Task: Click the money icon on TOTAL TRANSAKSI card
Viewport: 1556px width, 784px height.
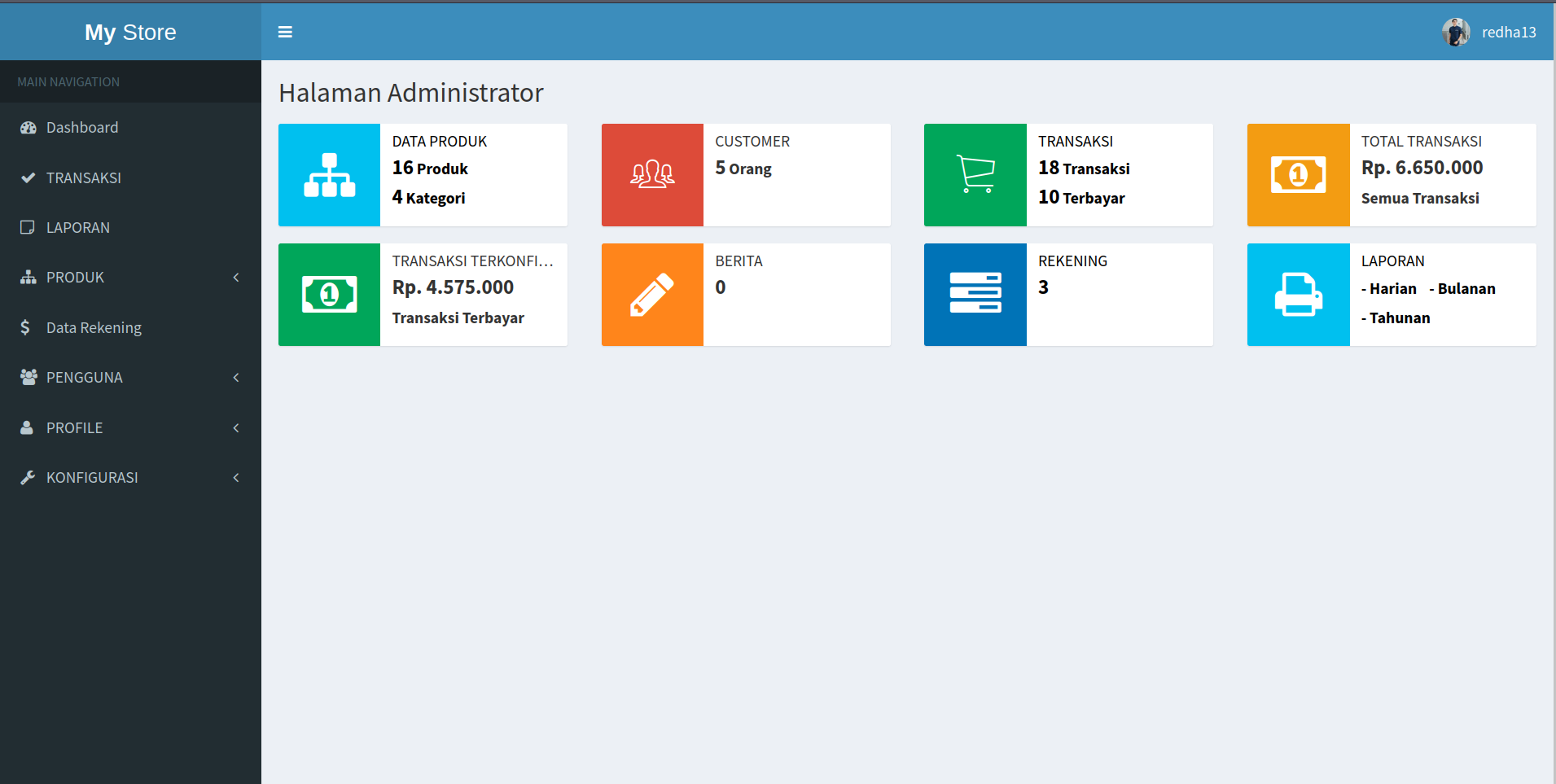Action: (1297, 174)
